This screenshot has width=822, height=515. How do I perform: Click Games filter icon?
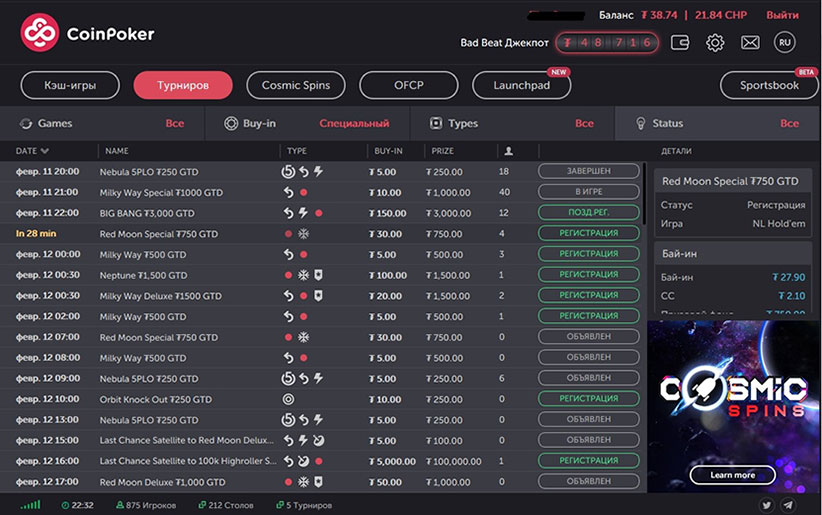pos(26,124)
